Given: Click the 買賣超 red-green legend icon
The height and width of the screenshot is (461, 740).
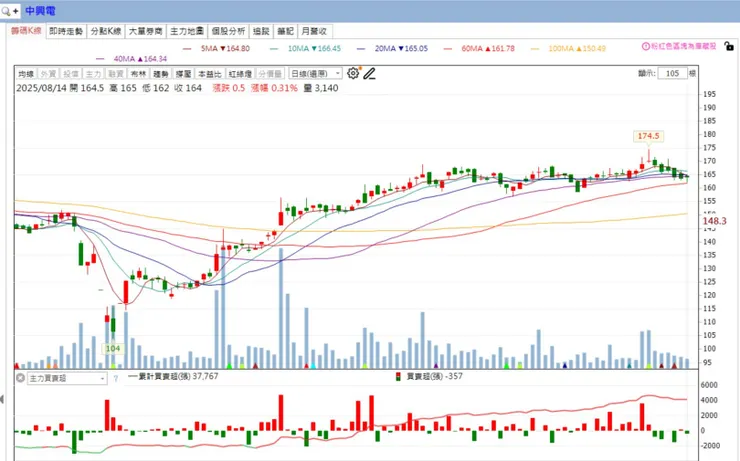Looking at the screenshot, I should 398,377.
